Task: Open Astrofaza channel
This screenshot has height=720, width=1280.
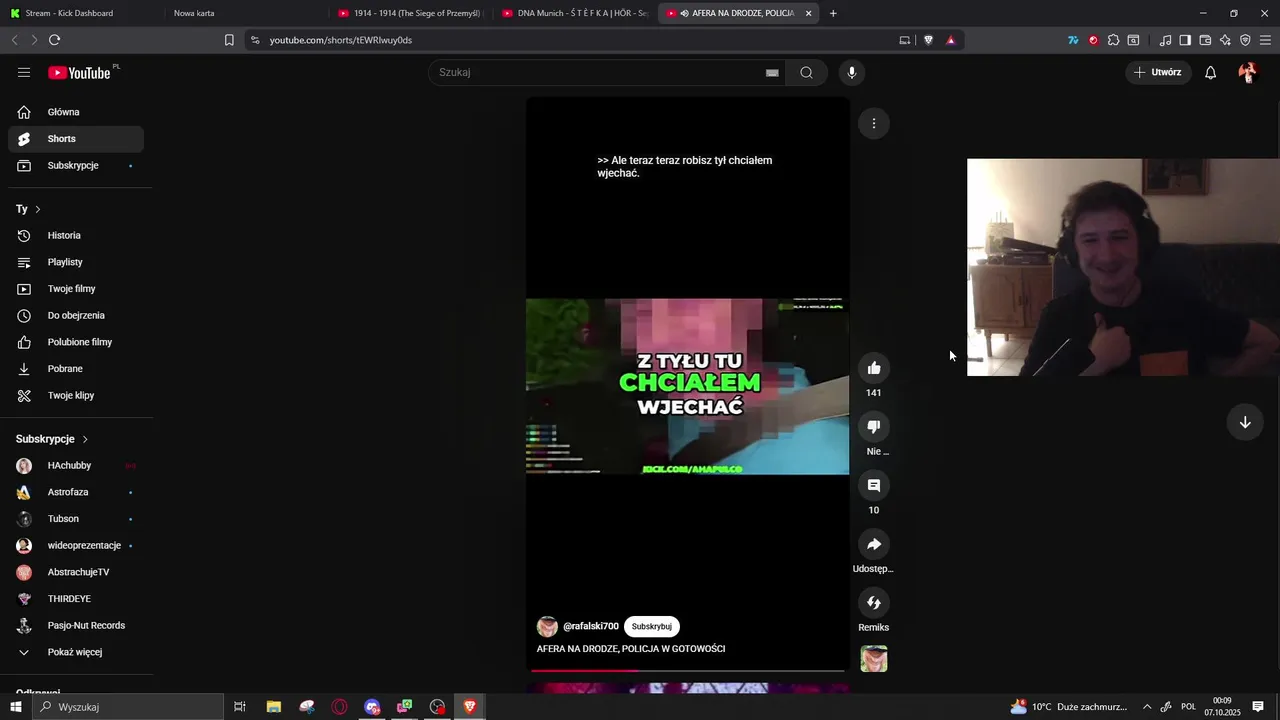Action: (76, 492)
